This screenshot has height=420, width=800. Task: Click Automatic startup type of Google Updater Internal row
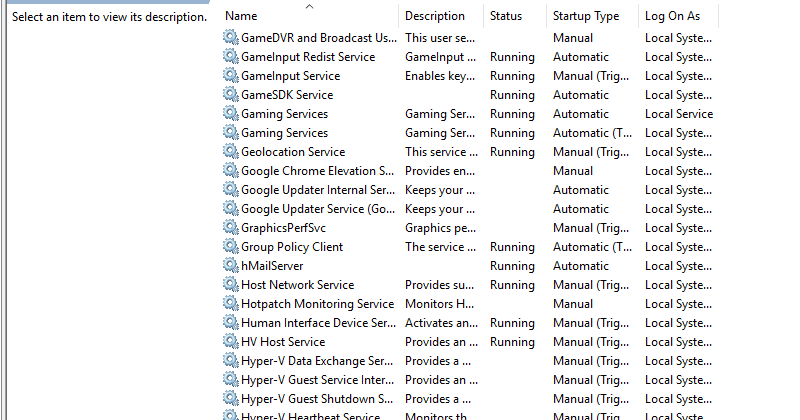(x=581, y=190)
